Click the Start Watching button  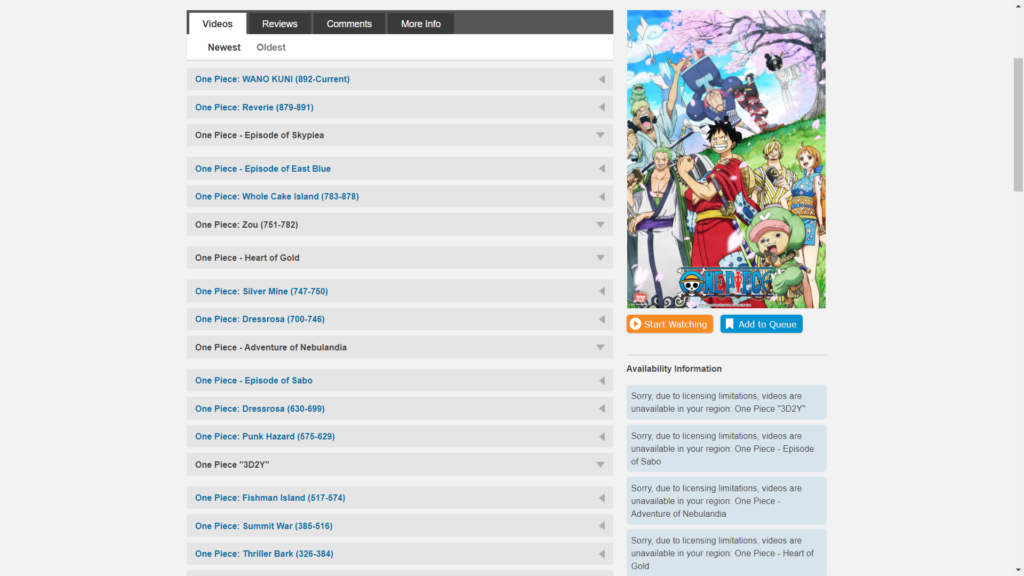tap(669, 324)
